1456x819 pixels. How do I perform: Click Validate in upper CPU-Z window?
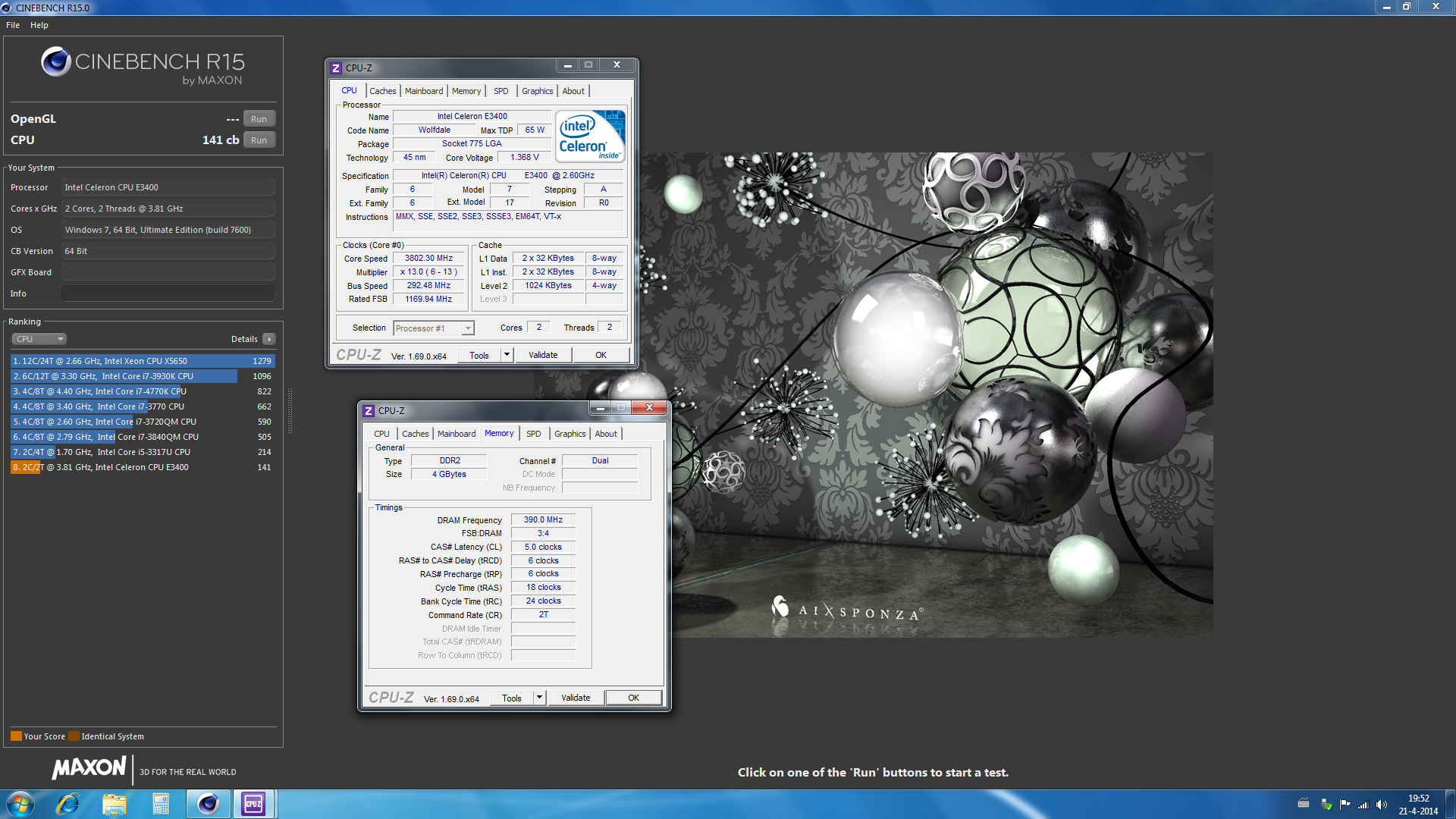click(543, 355)
